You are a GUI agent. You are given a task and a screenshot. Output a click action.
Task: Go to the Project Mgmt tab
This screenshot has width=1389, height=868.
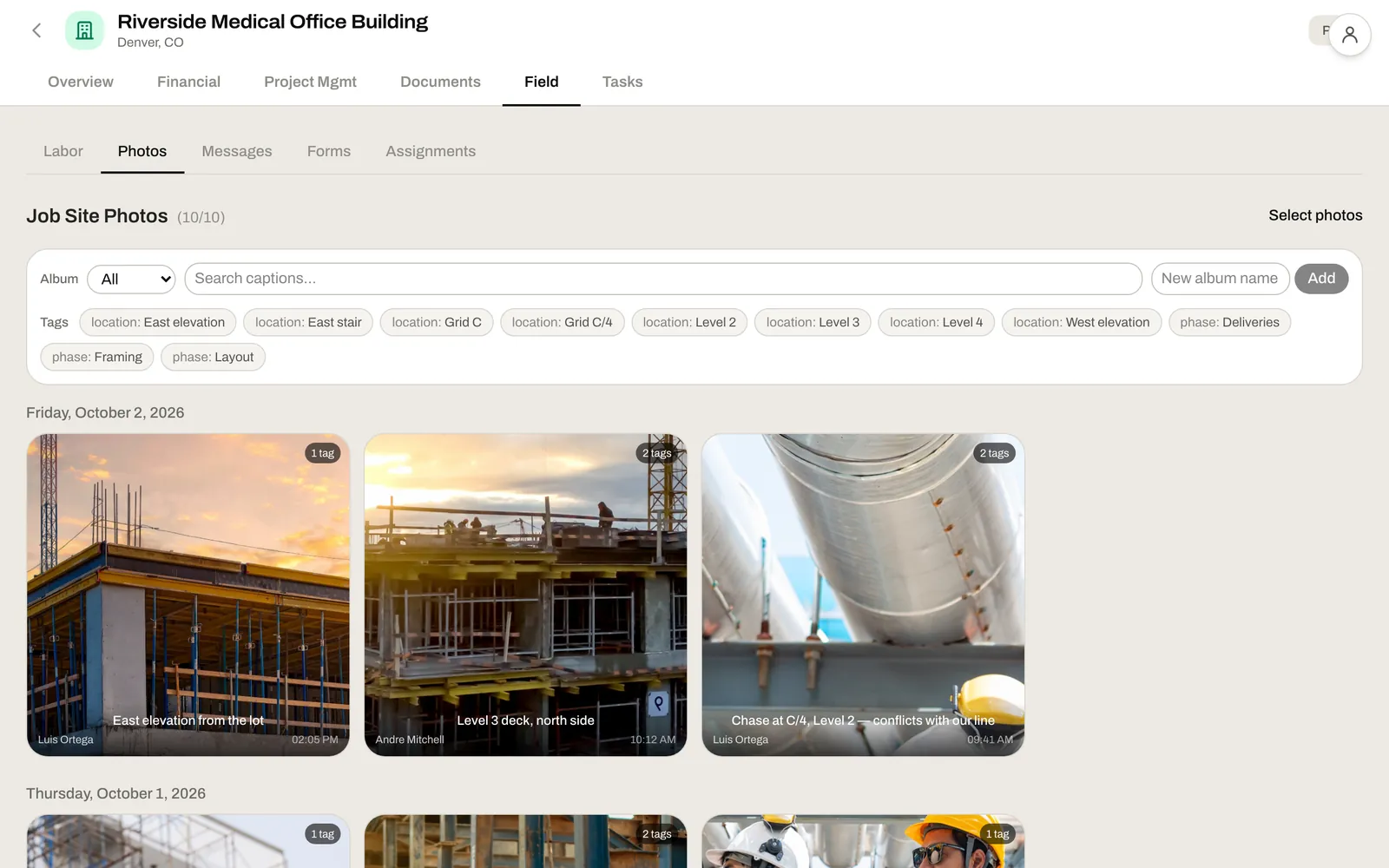point(310,82)
